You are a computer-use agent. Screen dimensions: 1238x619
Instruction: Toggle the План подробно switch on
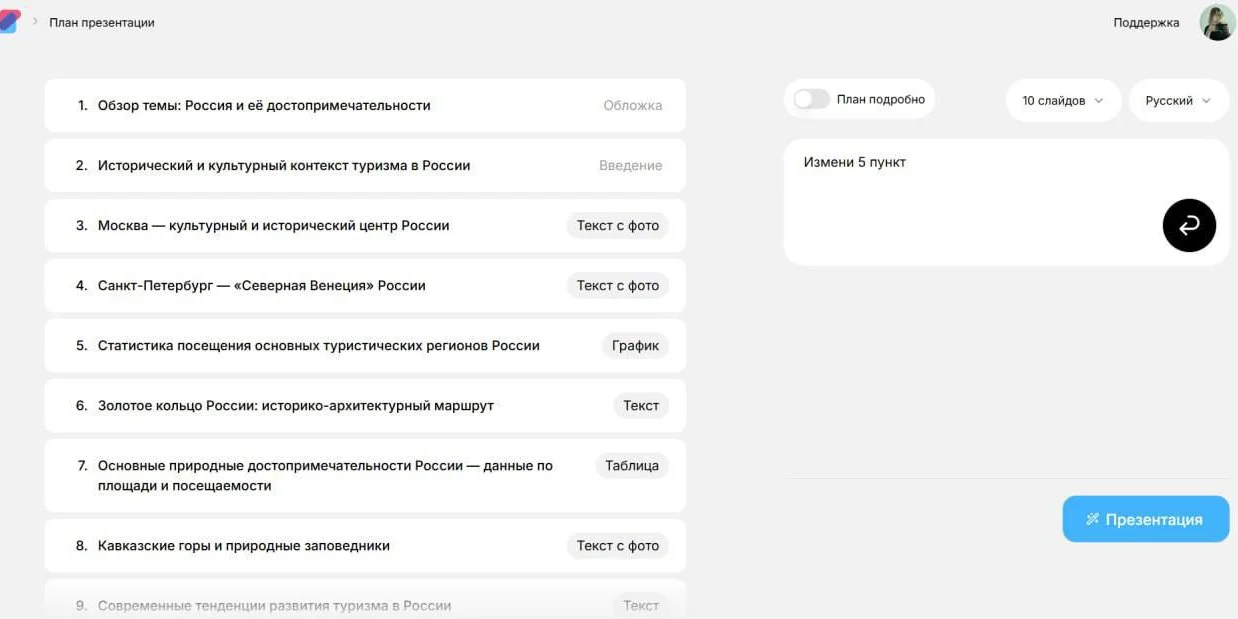pyautogui.click(x=810, y=99)
